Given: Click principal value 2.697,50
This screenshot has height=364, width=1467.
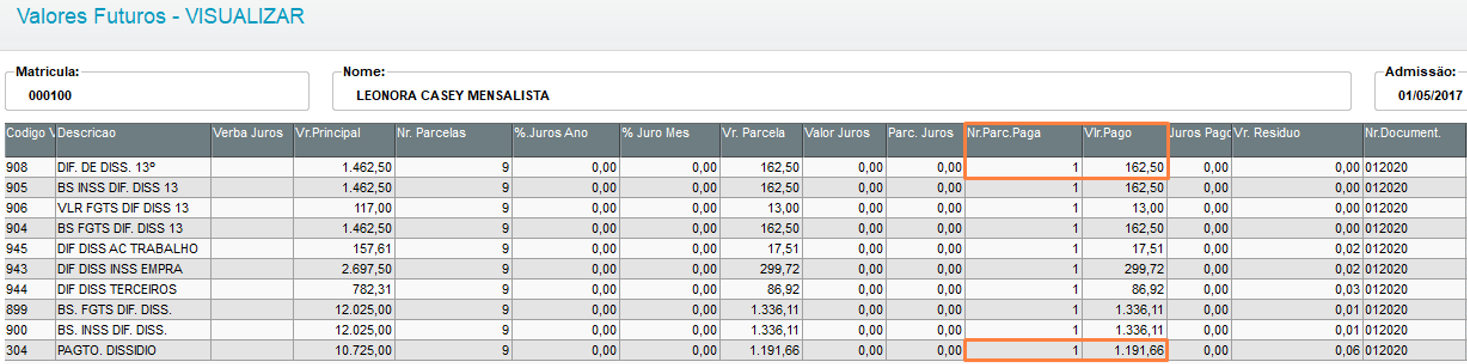Looking at the screenshot, I should pos(344,269).
